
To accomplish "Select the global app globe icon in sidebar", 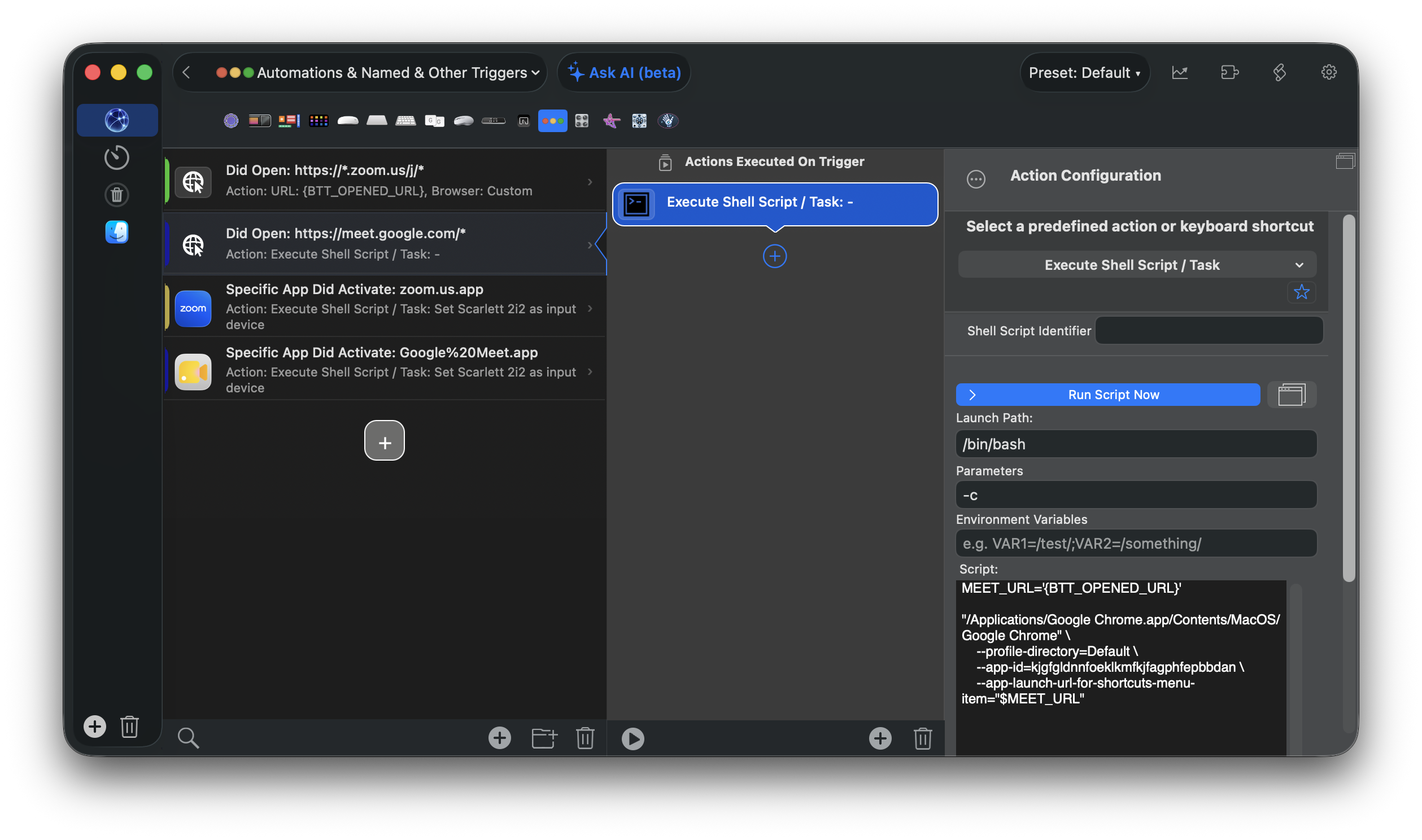I will point(117,120).
